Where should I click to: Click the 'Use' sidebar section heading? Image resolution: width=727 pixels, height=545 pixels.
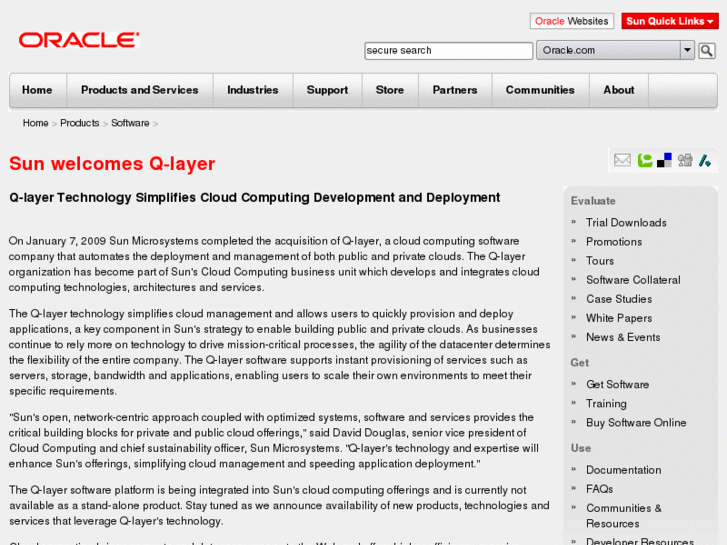[581, 448]
